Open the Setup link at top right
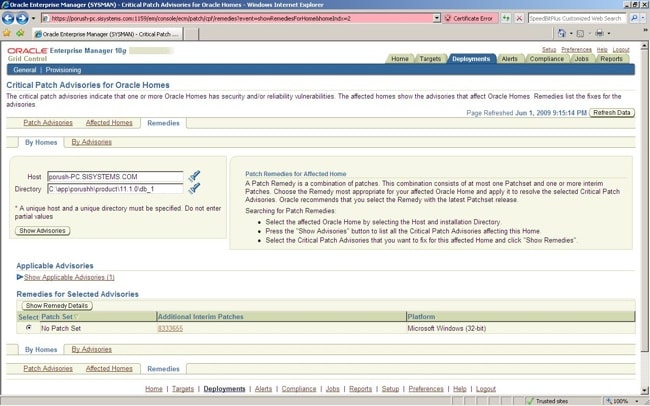Screen dimensions: 650x406 click(x=549, y=49)
